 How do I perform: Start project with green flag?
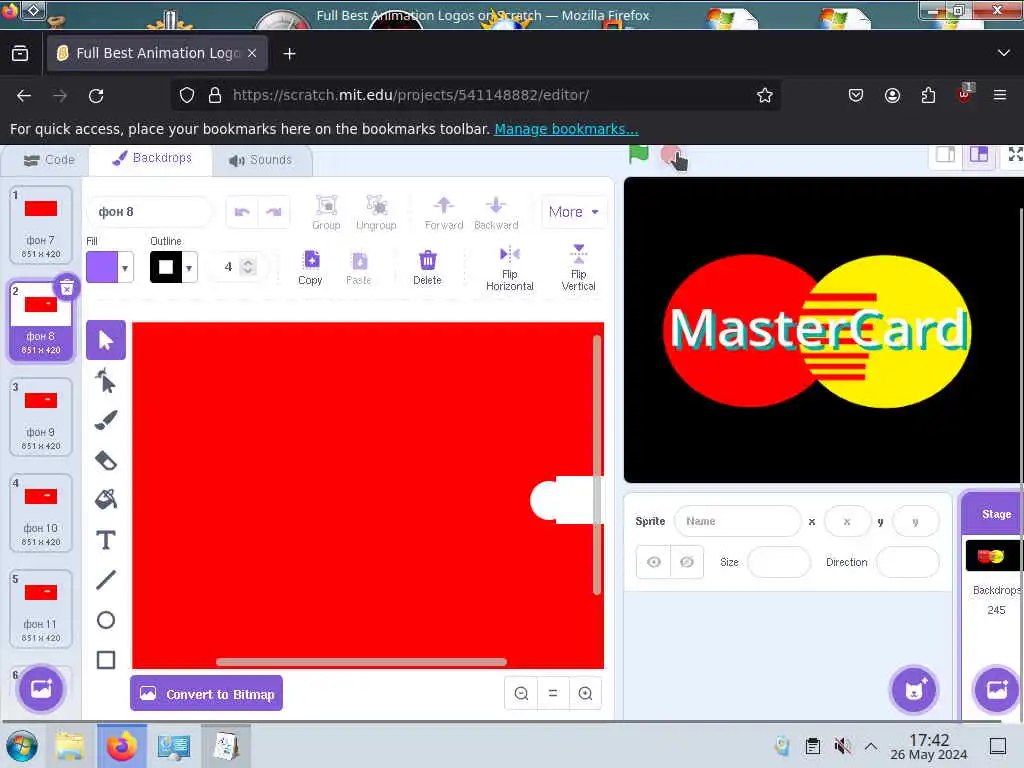coord(639,155)
